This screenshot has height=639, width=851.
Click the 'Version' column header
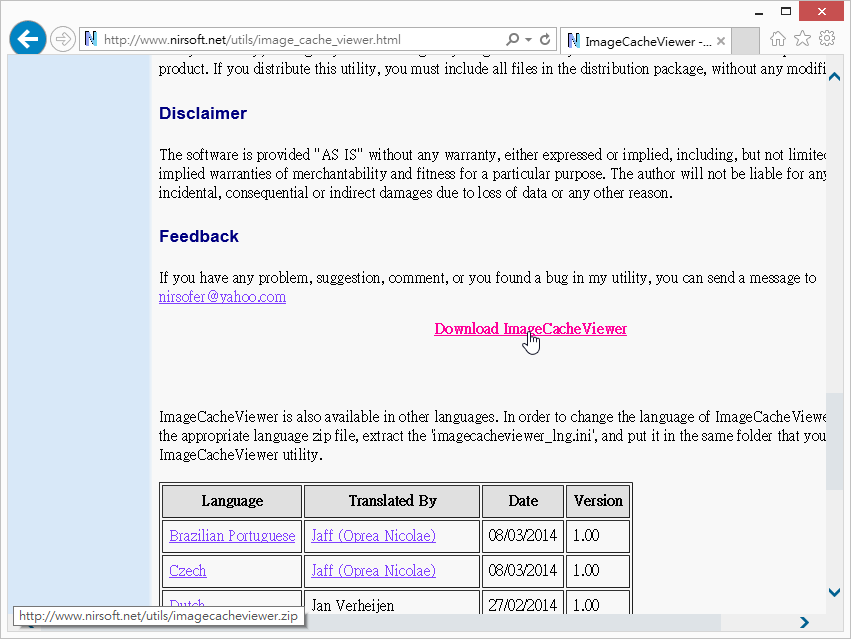point(598,501)
